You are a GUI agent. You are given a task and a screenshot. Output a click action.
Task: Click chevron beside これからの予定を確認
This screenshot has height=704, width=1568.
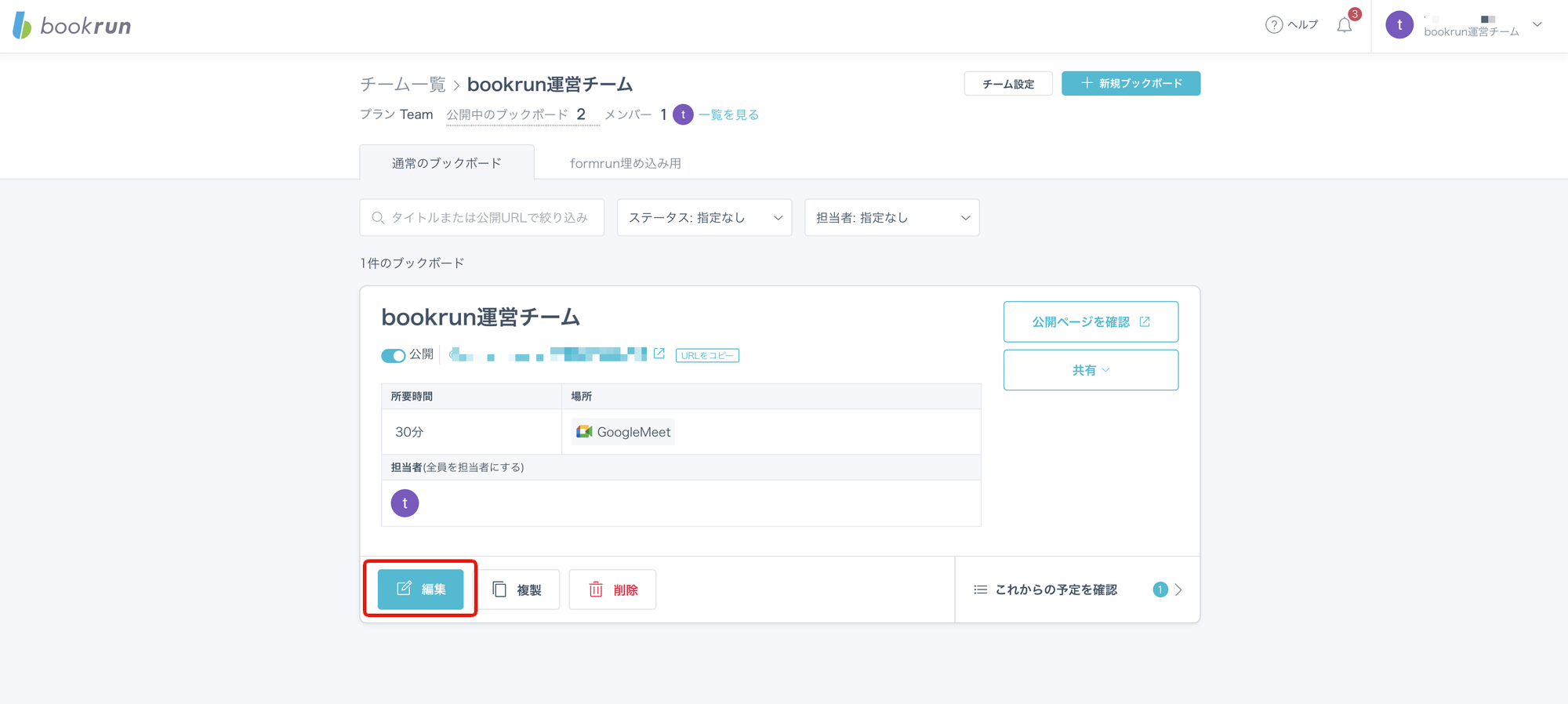click(1178, 590)
